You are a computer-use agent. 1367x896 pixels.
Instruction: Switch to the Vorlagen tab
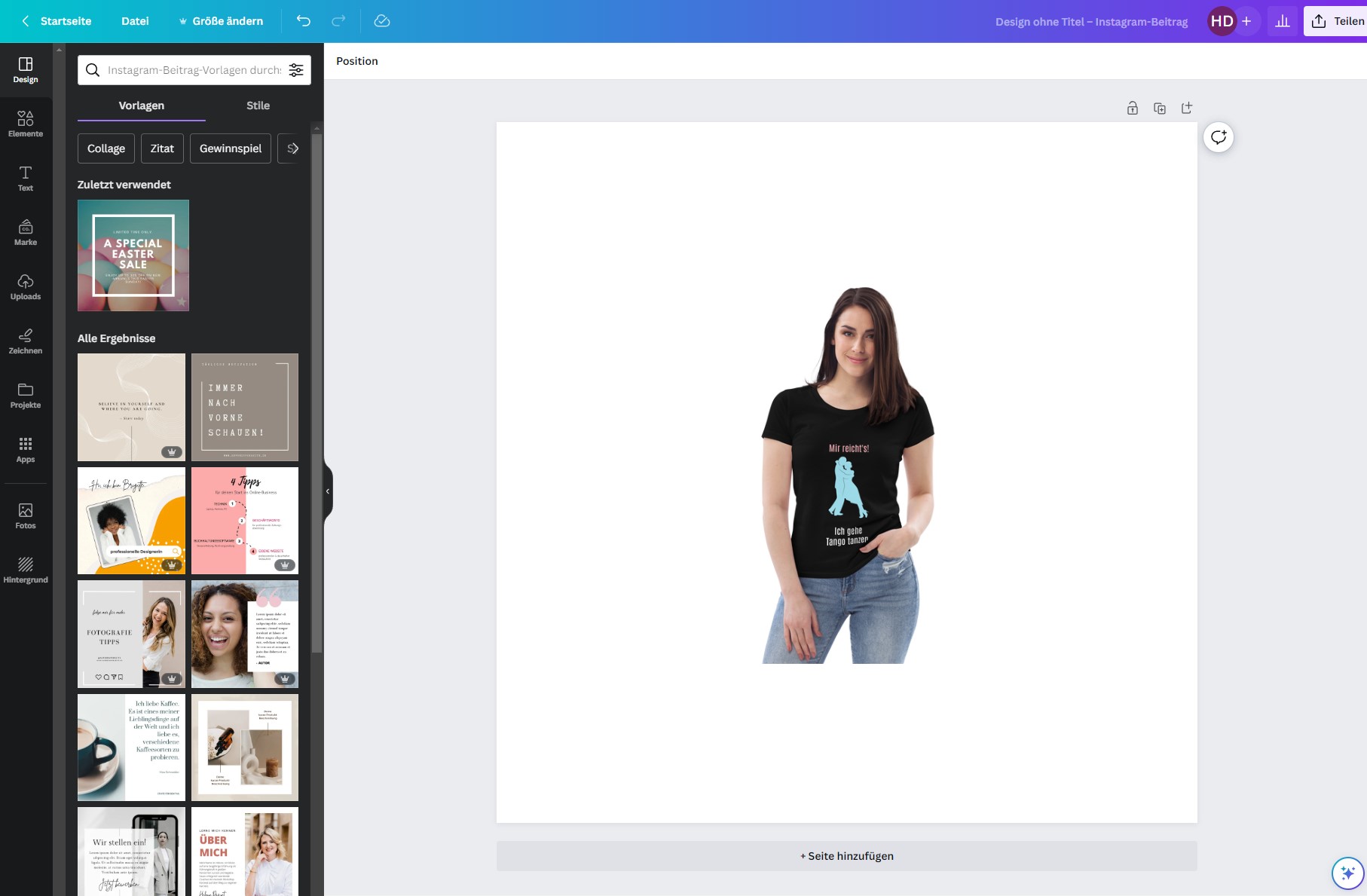click(x=142, y=106)
